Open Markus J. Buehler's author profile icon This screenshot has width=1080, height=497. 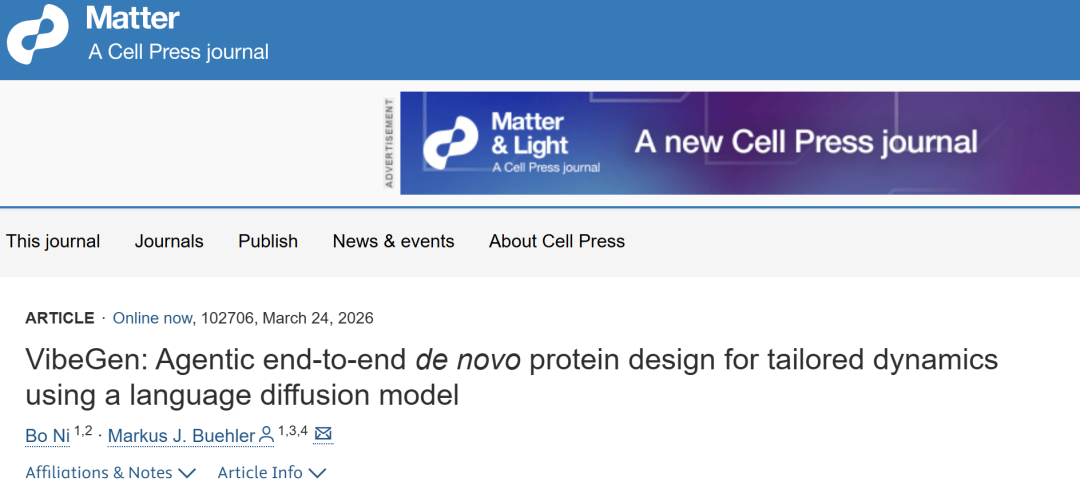[266, 436]
